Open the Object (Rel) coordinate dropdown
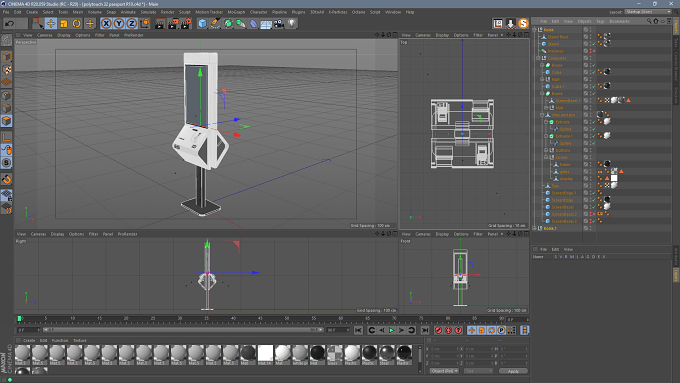 pos(444,371)
